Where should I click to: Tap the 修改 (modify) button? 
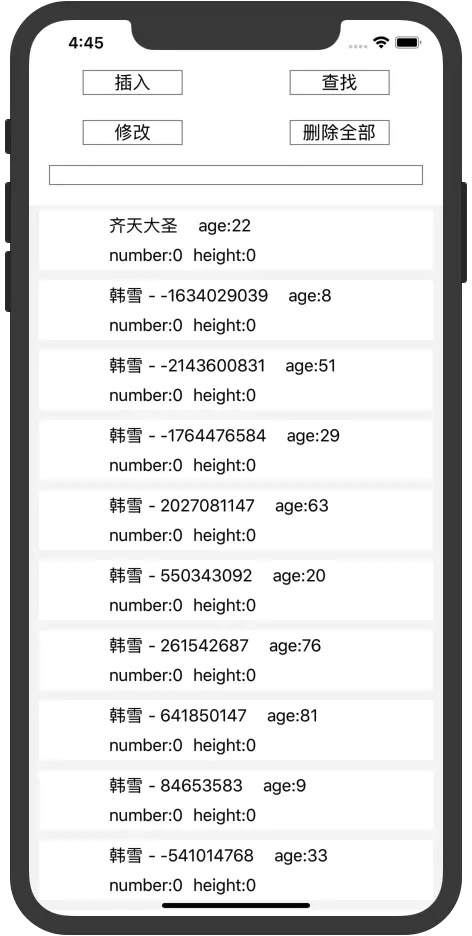pos(132,133)
